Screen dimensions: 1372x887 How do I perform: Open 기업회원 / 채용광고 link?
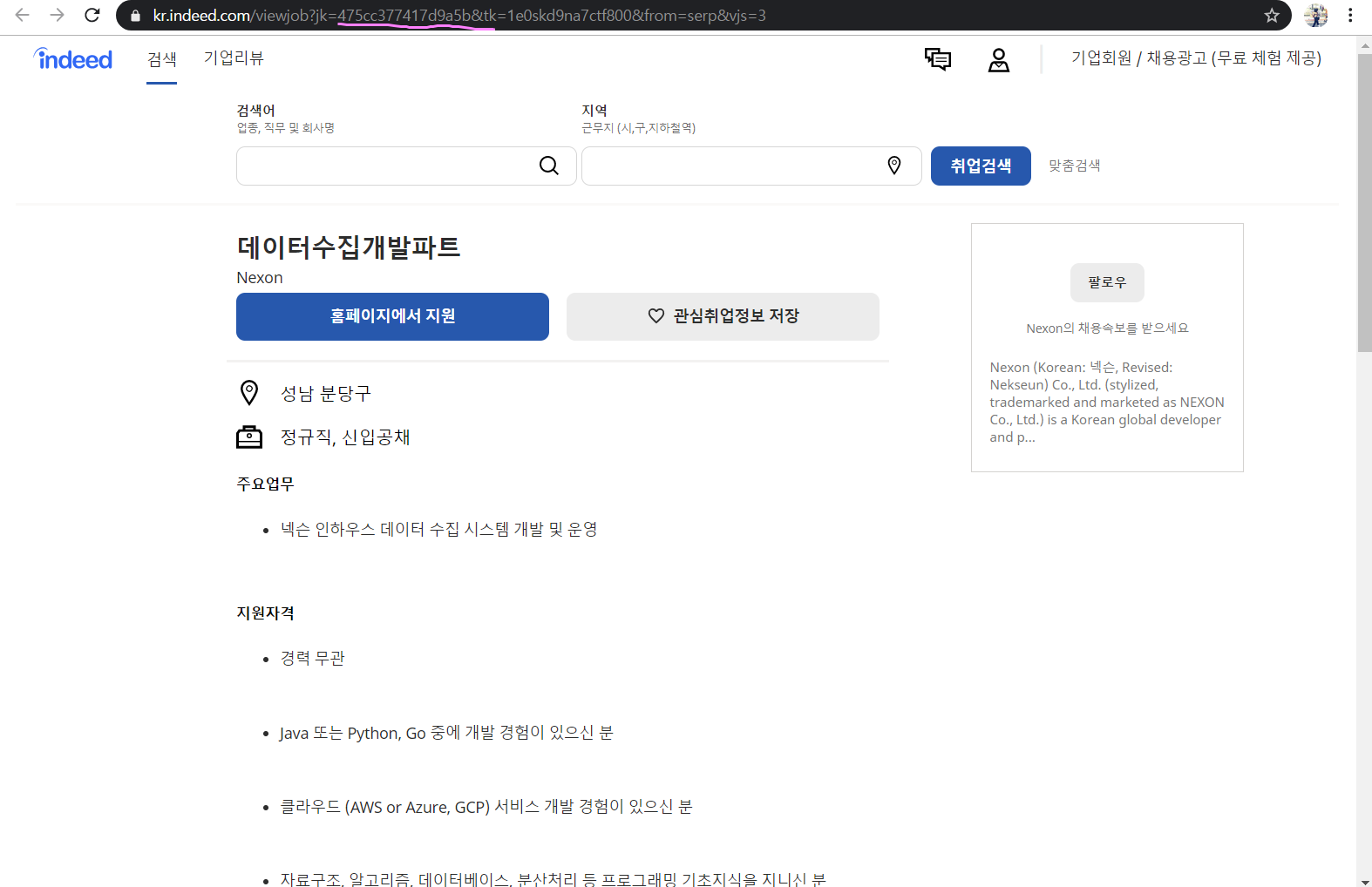(x=1196, y=58)
